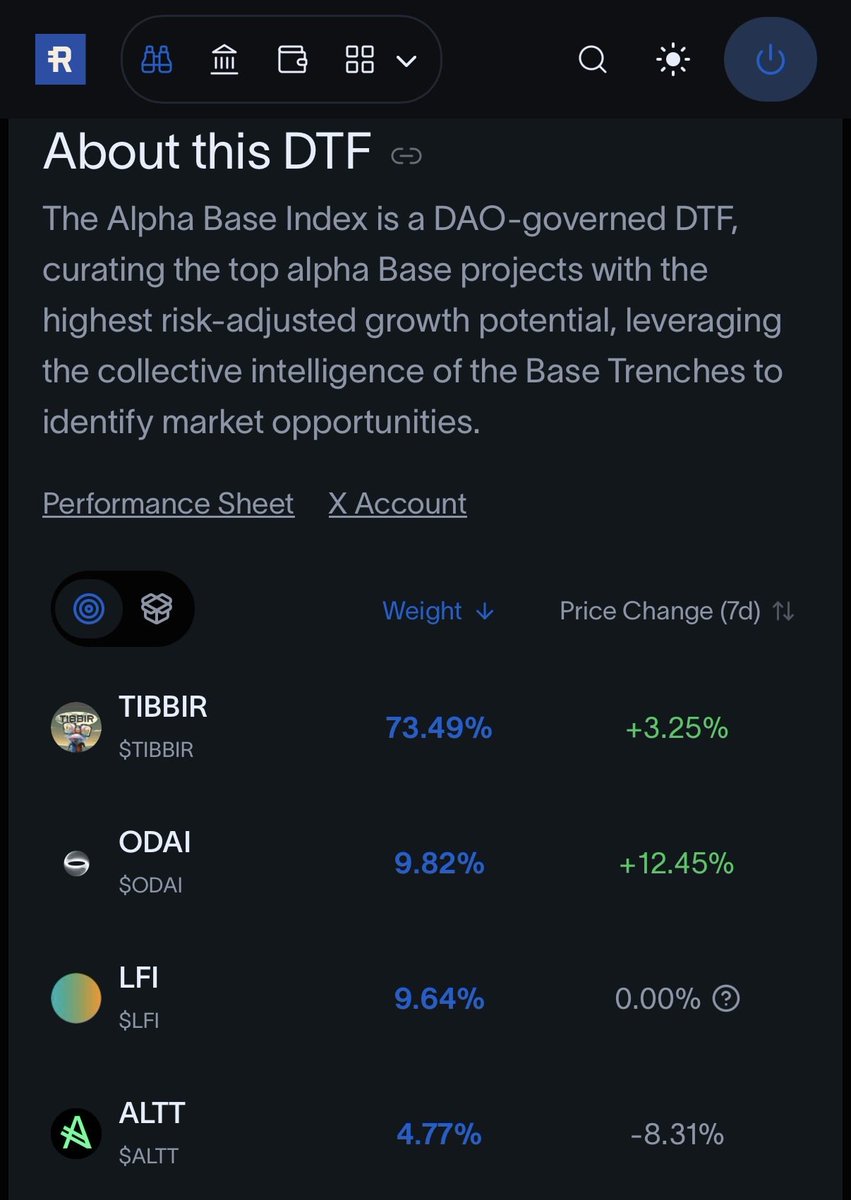Open the X Account link
851x1200 pixels.
[x=397, y=503]
